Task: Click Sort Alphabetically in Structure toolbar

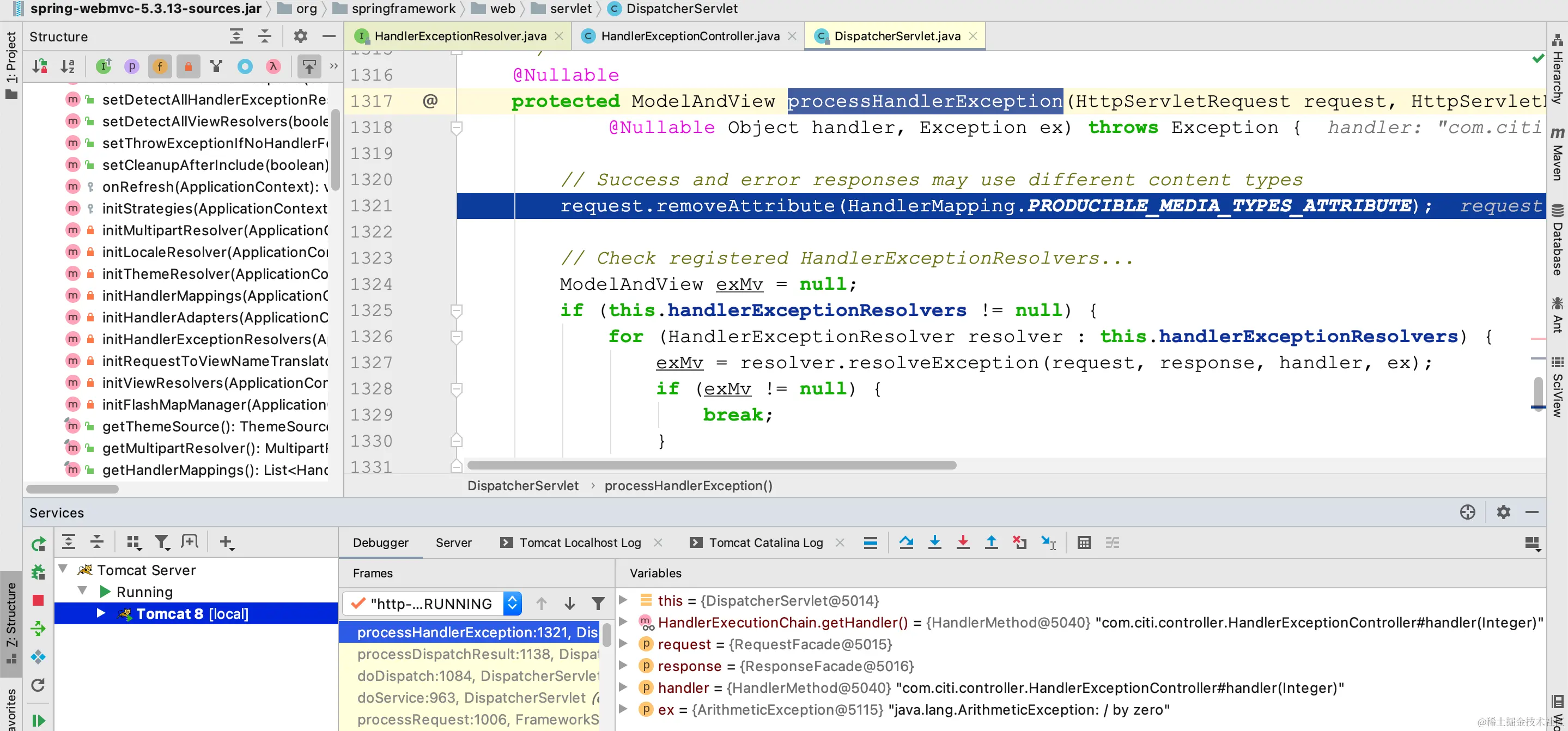Action: click(x=68, y=66)
